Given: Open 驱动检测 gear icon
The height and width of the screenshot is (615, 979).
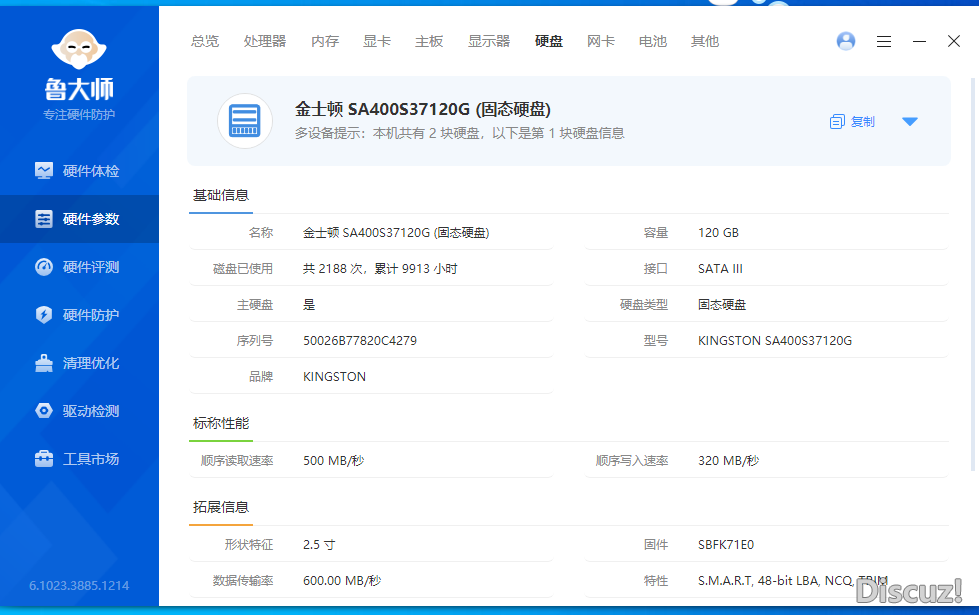Looking at the screenshot, I should [44, 411].
